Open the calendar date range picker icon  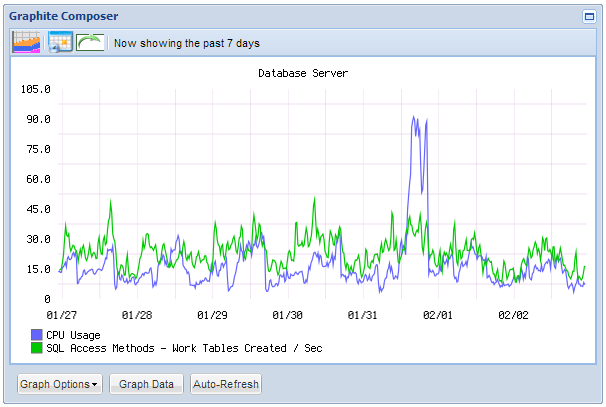60,42
